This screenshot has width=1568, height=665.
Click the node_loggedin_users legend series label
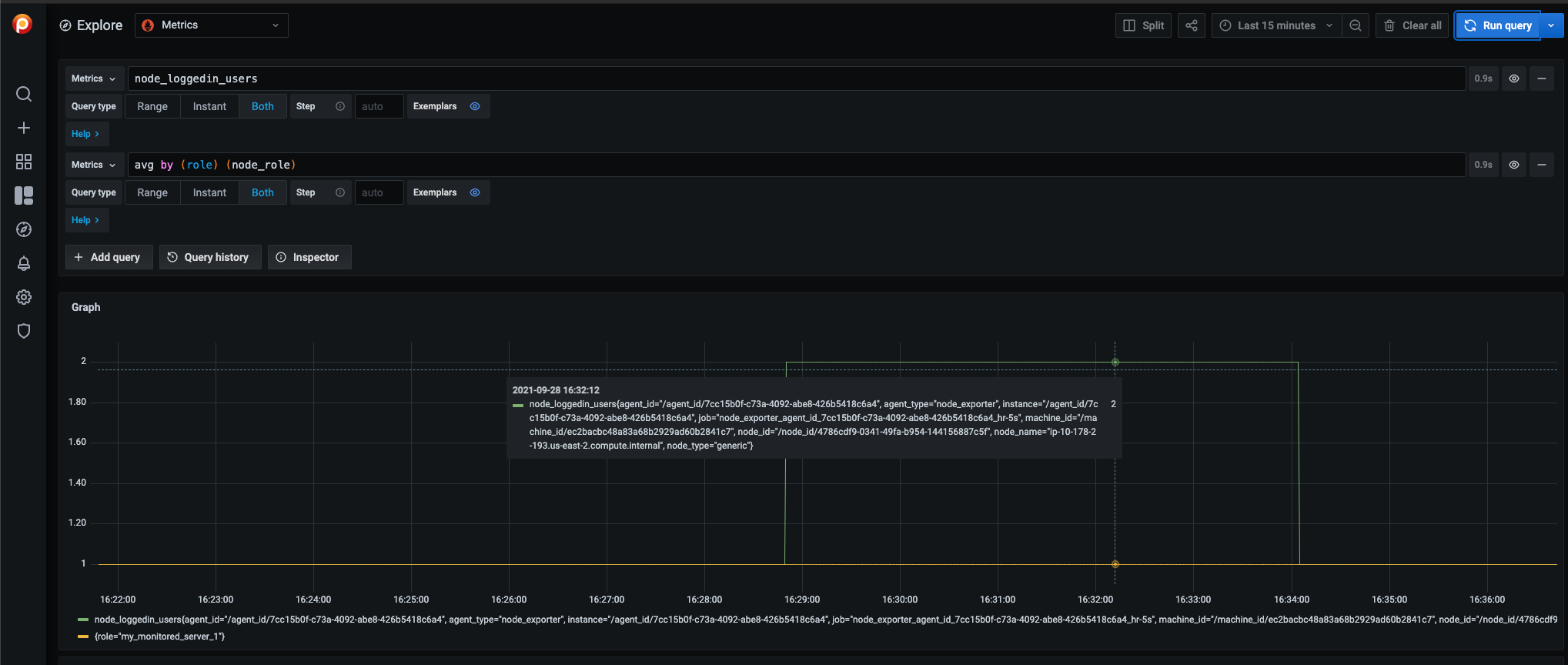point(826,620)
